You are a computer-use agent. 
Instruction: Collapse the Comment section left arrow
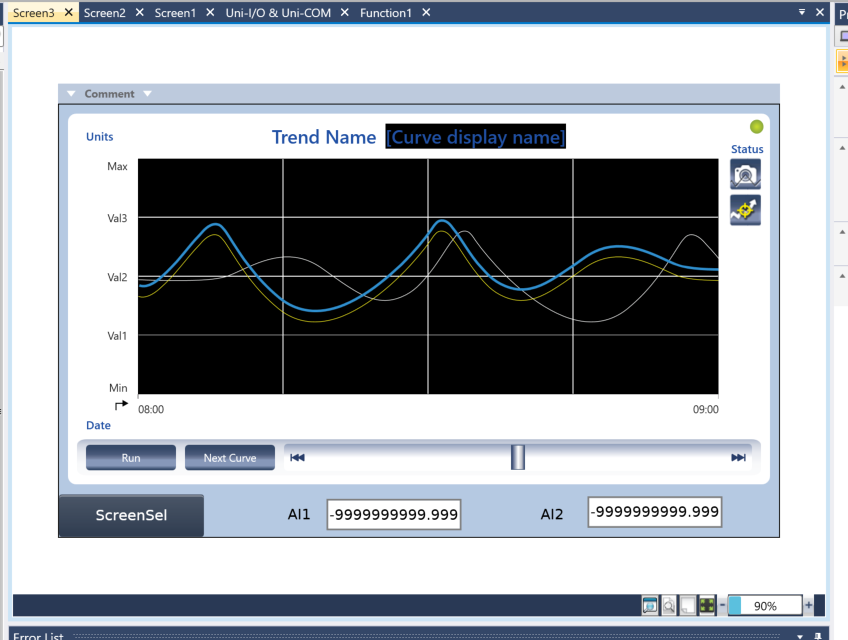coord(71,94)
